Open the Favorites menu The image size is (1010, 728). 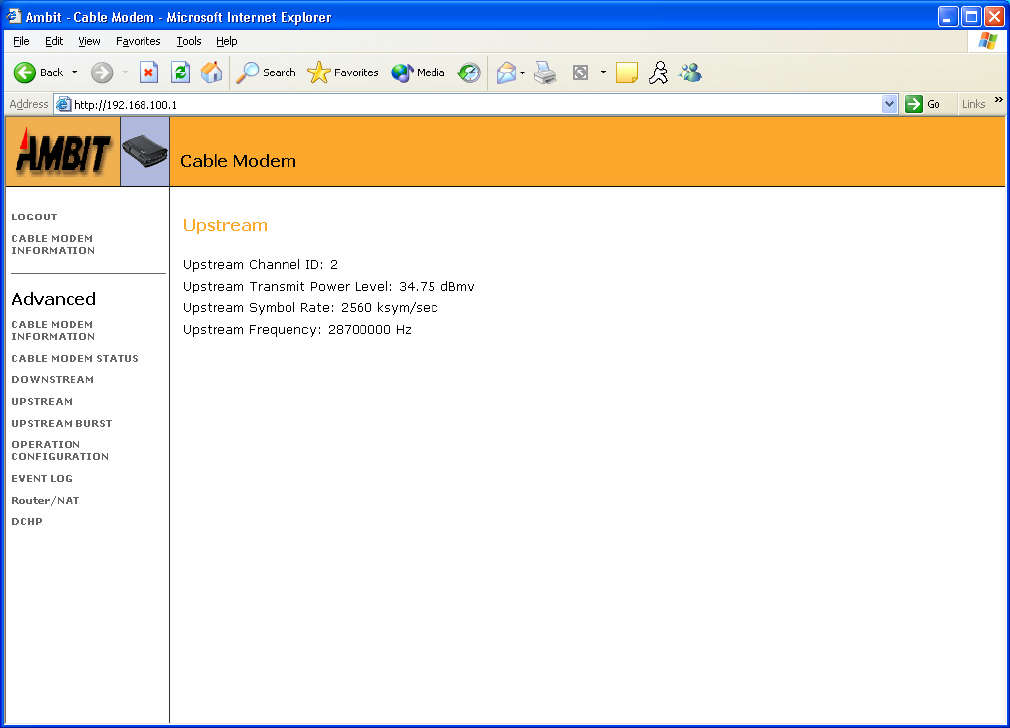coord(138,41)
